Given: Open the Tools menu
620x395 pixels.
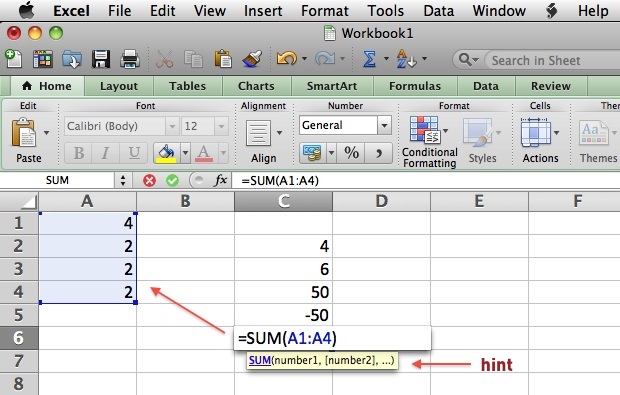Looking at the screenshot, I should (x=386, y=11).
